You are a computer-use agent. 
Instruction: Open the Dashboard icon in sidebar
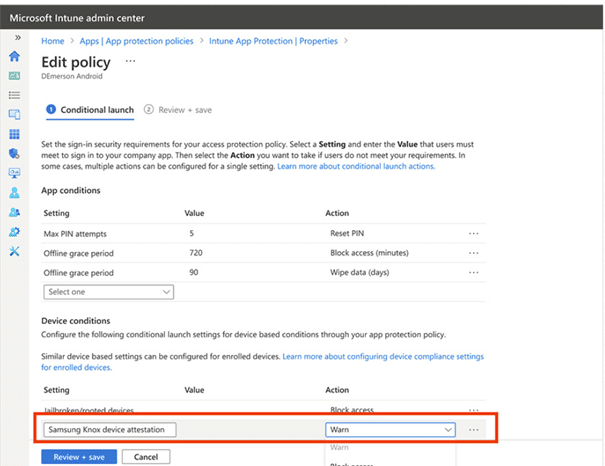click(x=14, y=76)
